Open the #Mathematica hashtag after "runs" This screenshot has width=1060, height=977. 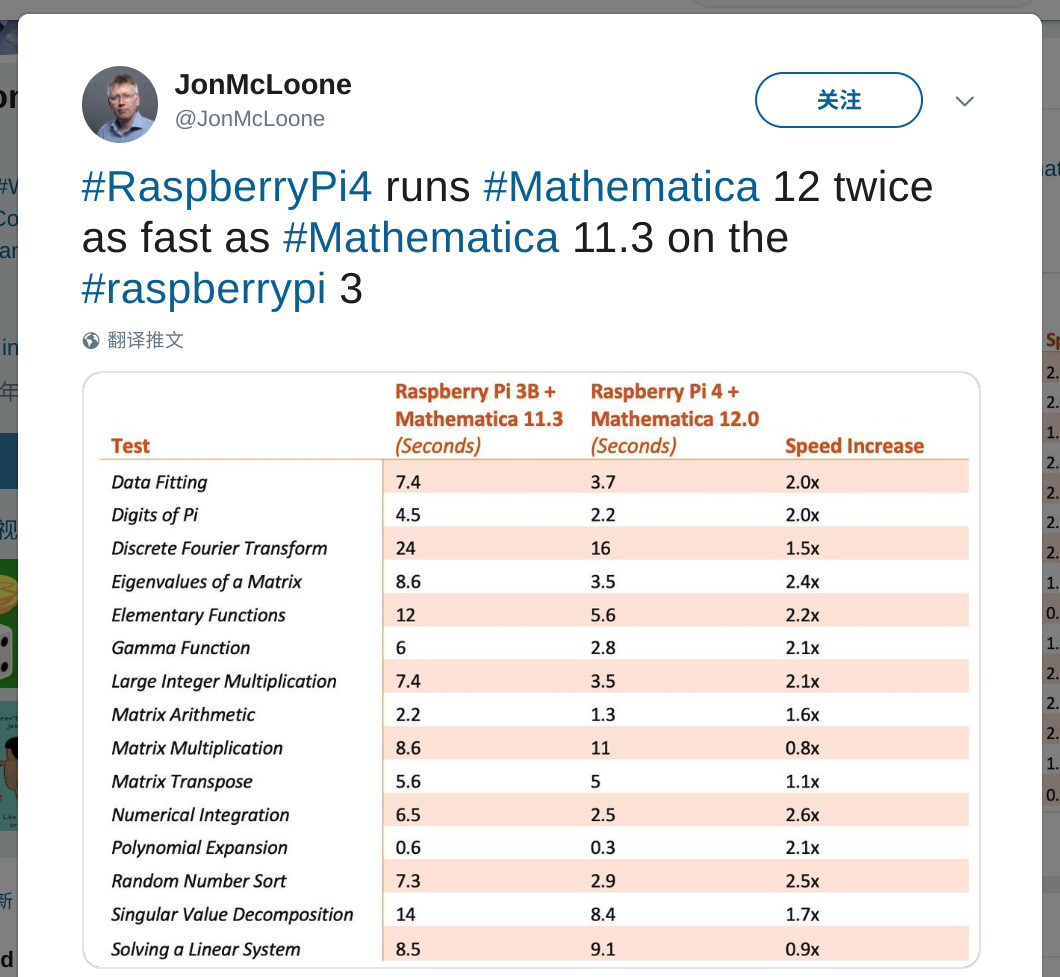coord(621,187)
